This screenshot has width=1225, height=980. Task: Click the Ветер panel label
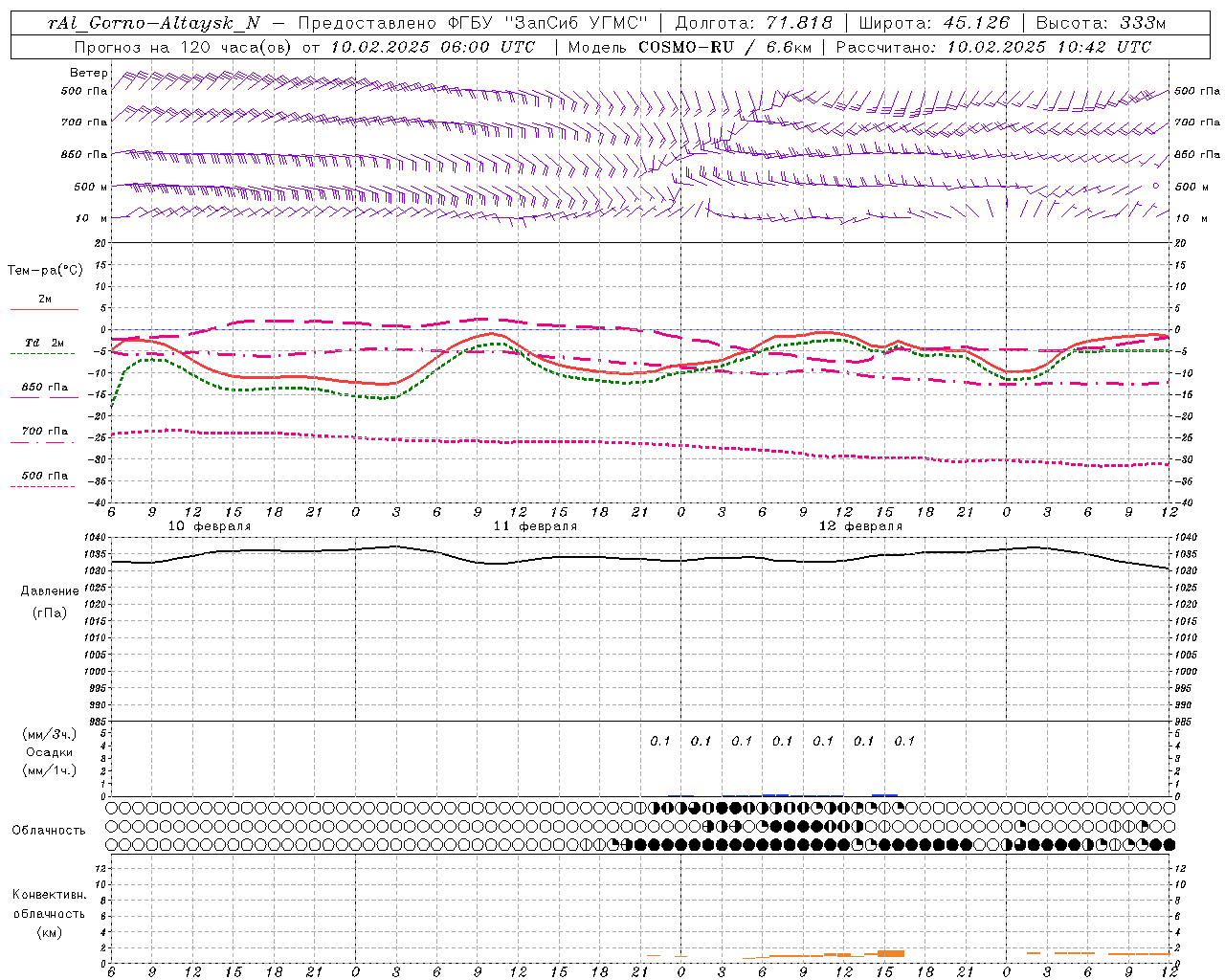tap(89, 73)
